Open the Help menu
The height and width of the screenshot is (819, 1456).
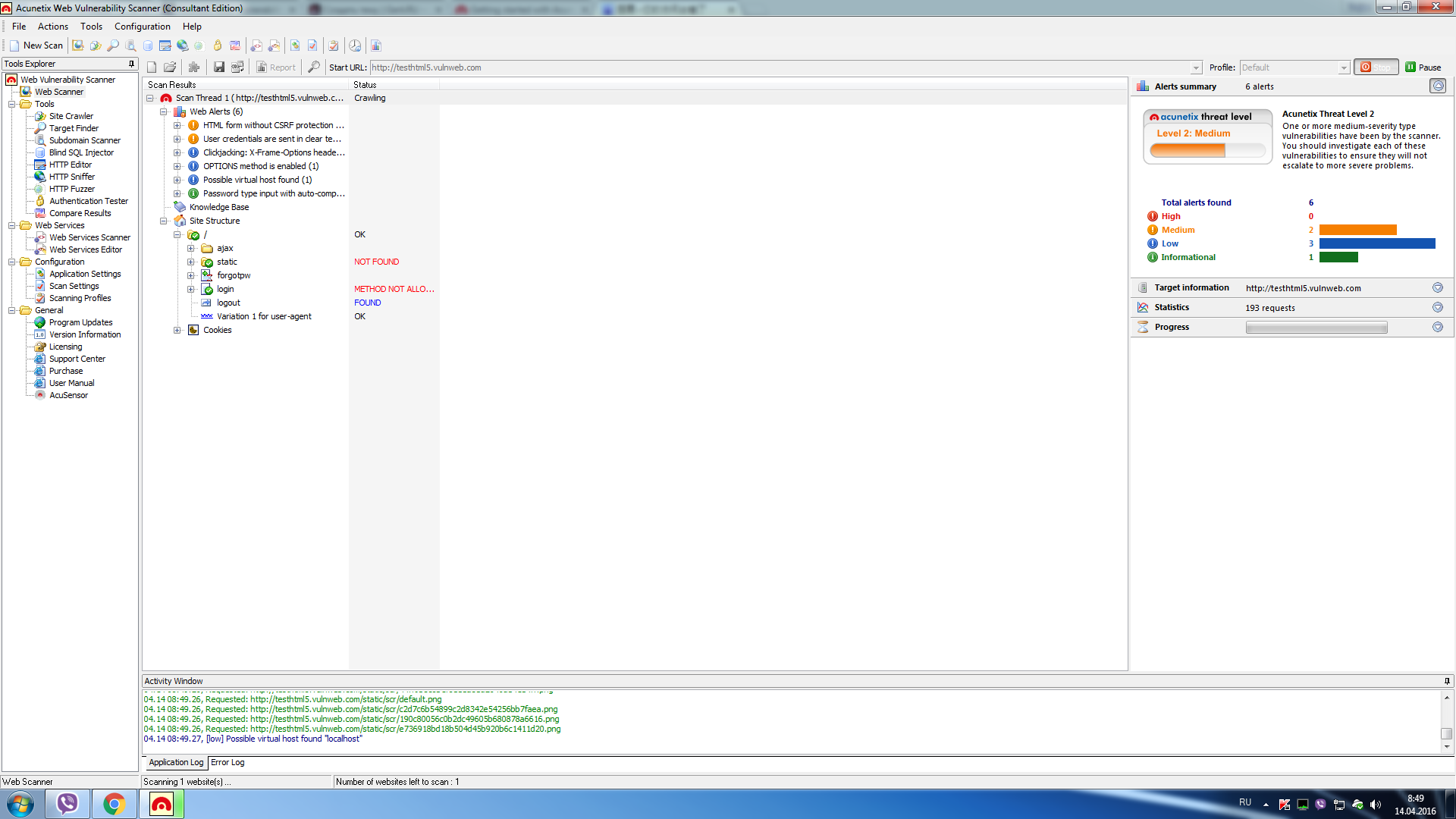tap(192, 27)
